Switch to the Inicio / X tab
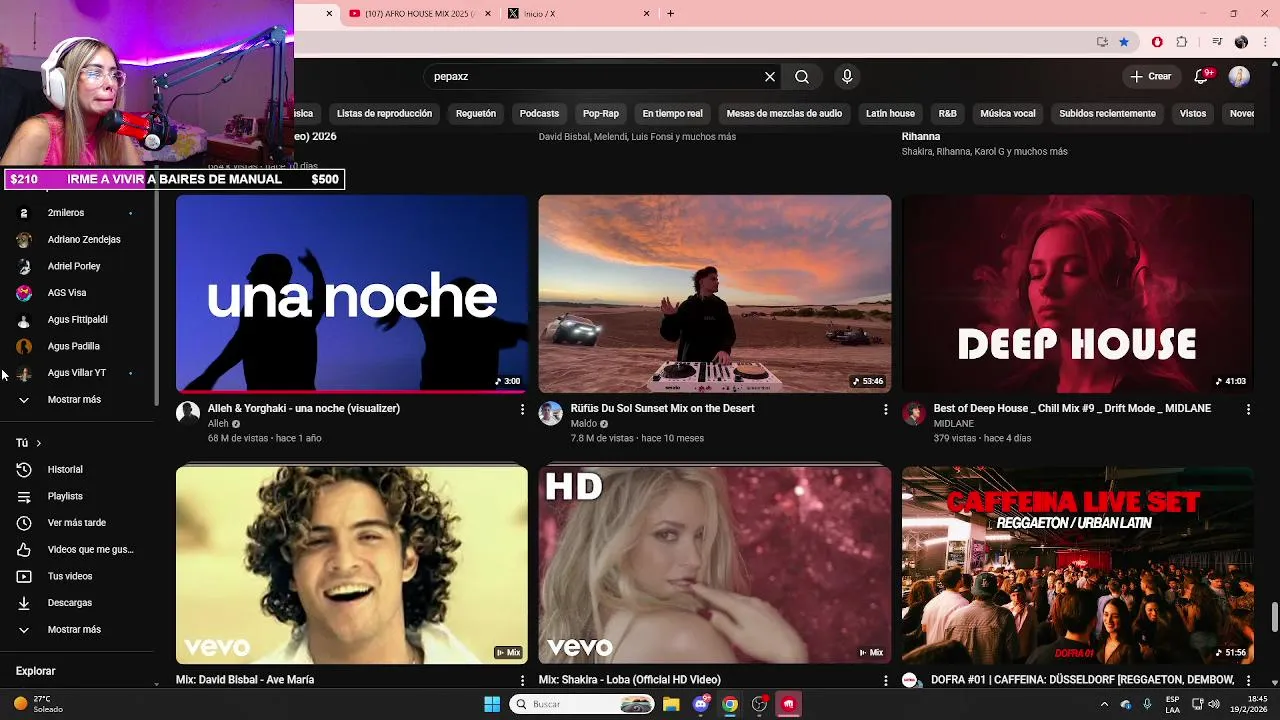1280x720 pixels. [577, 13]
